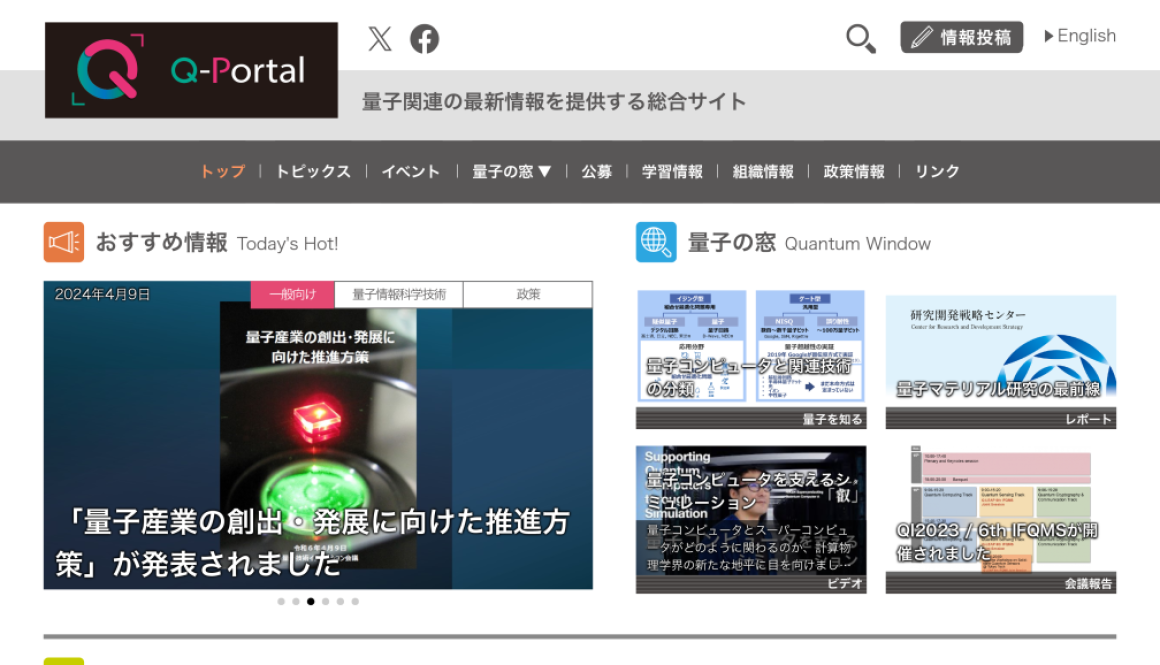
Task: Jump to fifth carousel slide dot
Action: (340, 601)
